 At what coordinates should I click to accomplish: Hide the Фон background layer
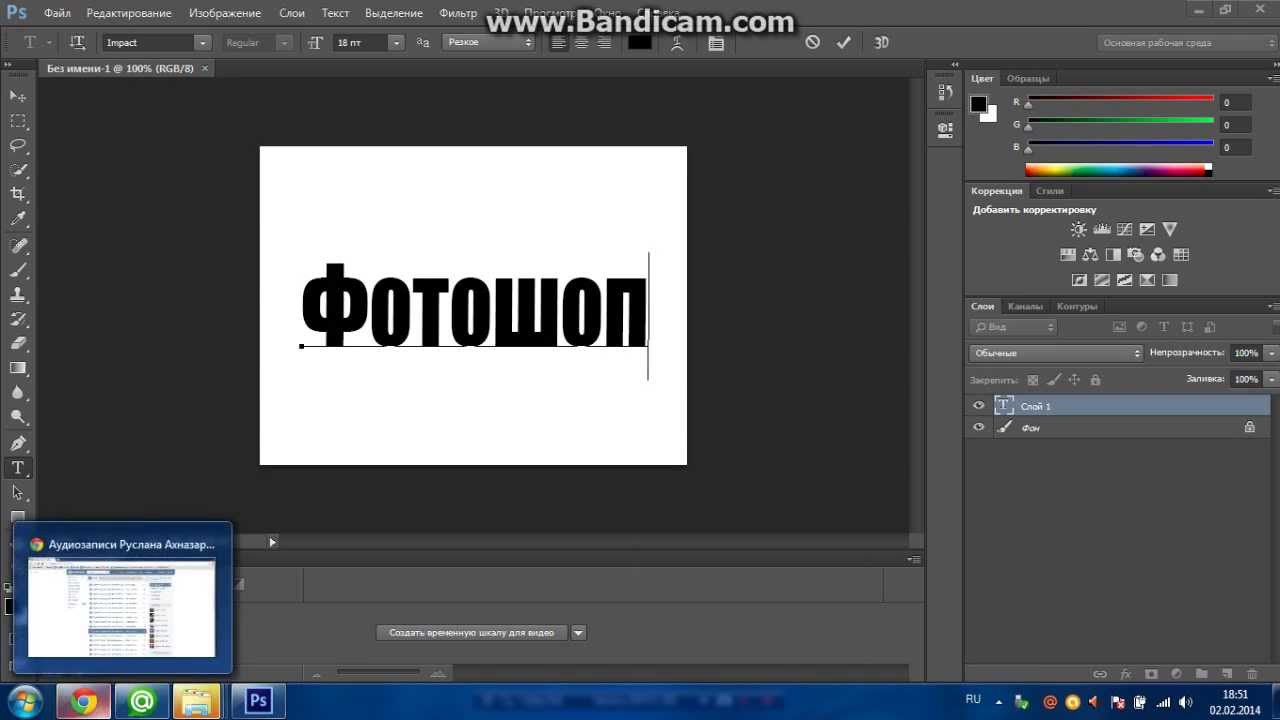click(x=979, y=427)
